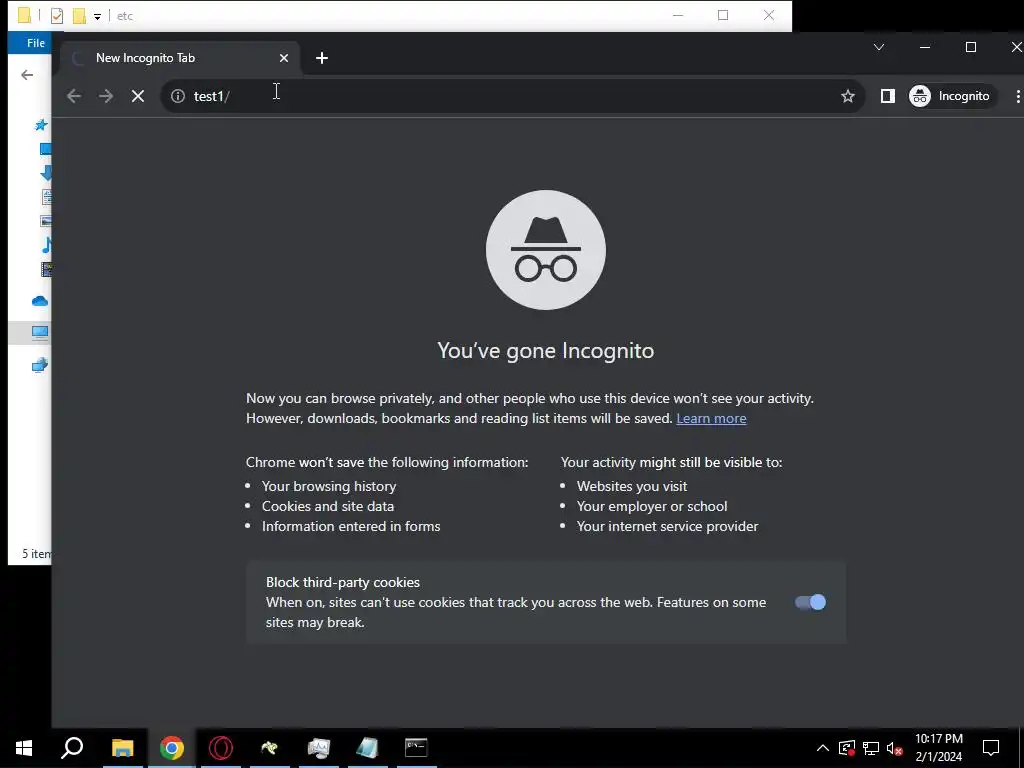This screenshot has height=768, width=1024.
Task: Click the "You've gone Incognito" heading
Action: (x=545, y=351)
